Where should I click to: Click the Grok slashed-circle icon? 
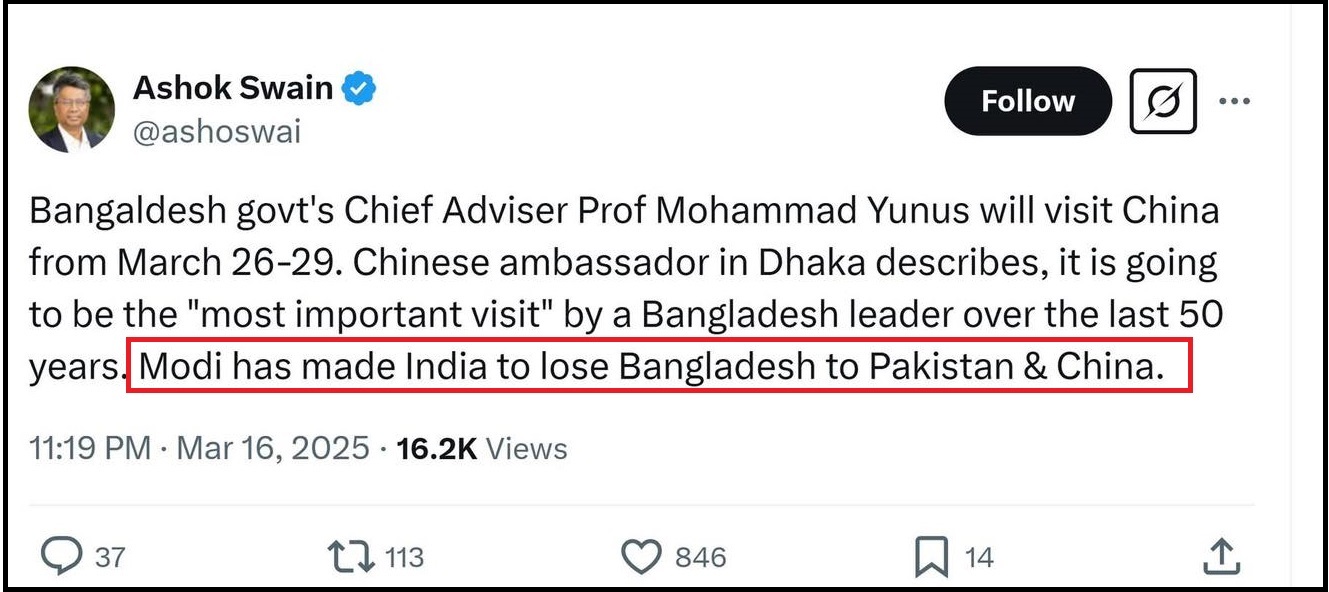[1163, 102]
